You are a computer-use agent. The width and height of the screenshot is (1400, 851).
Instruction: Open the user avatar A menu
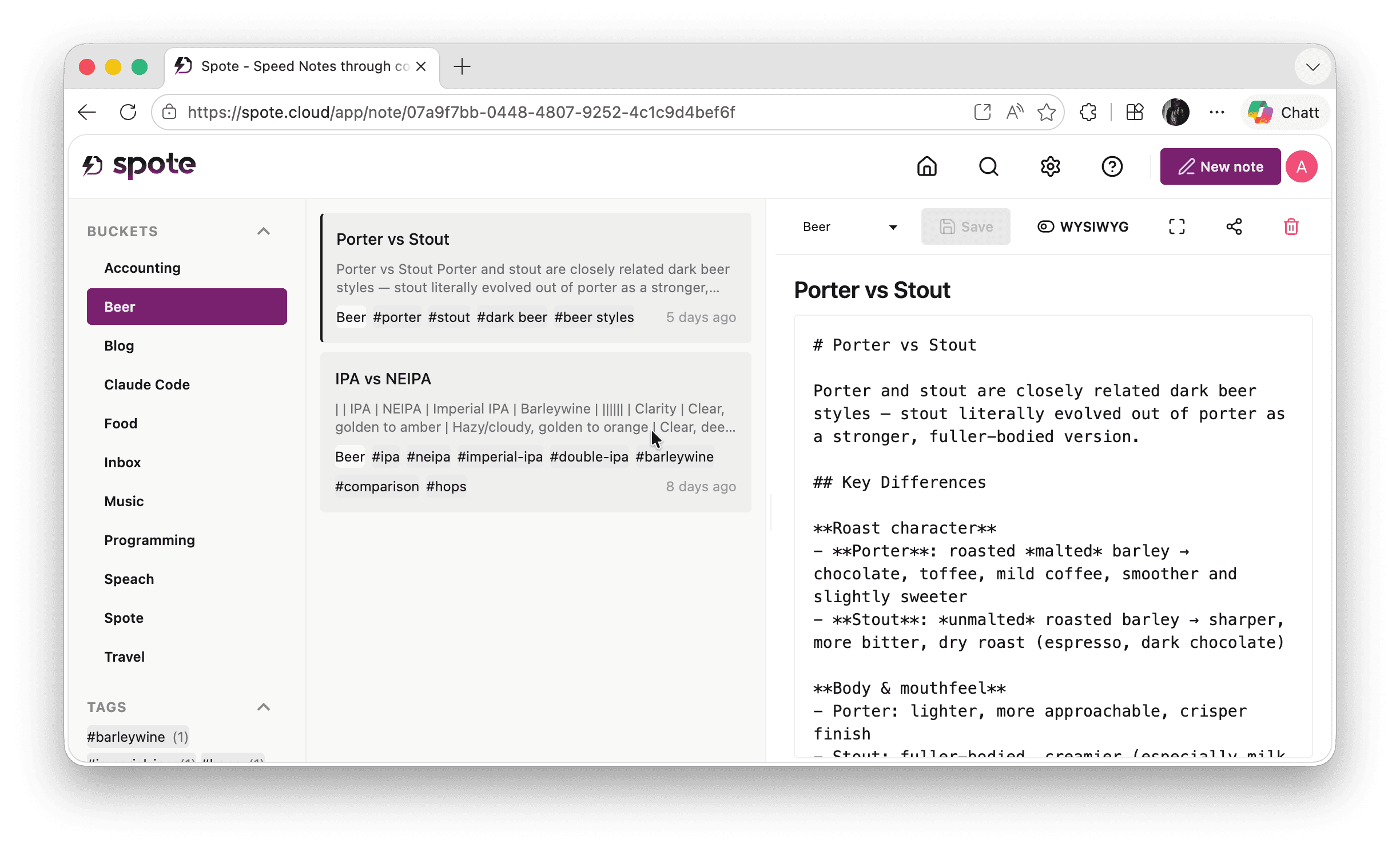pos(1301,166)
